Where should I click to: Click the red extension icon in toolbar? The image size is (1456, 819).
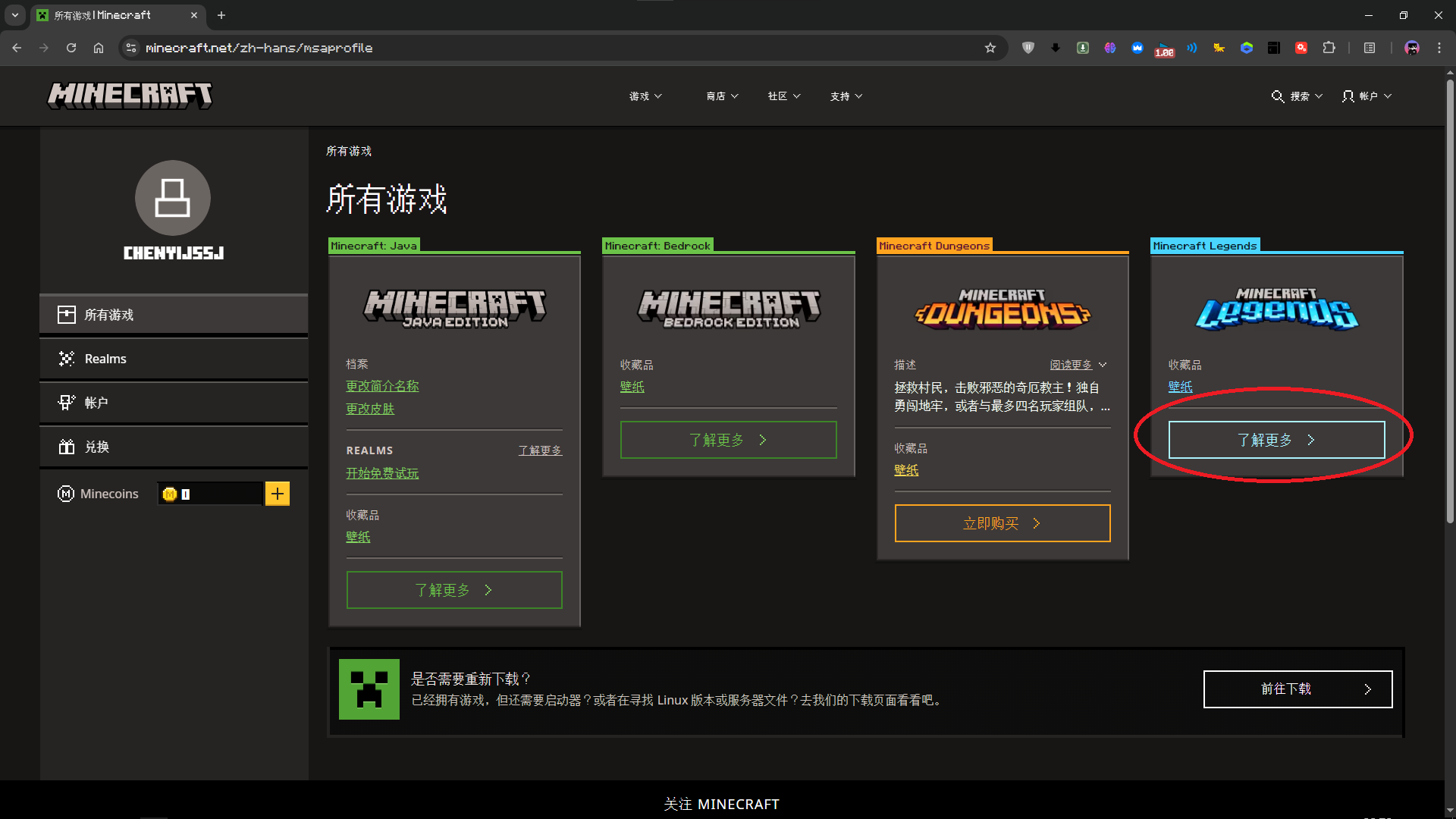pos(1301,48)
